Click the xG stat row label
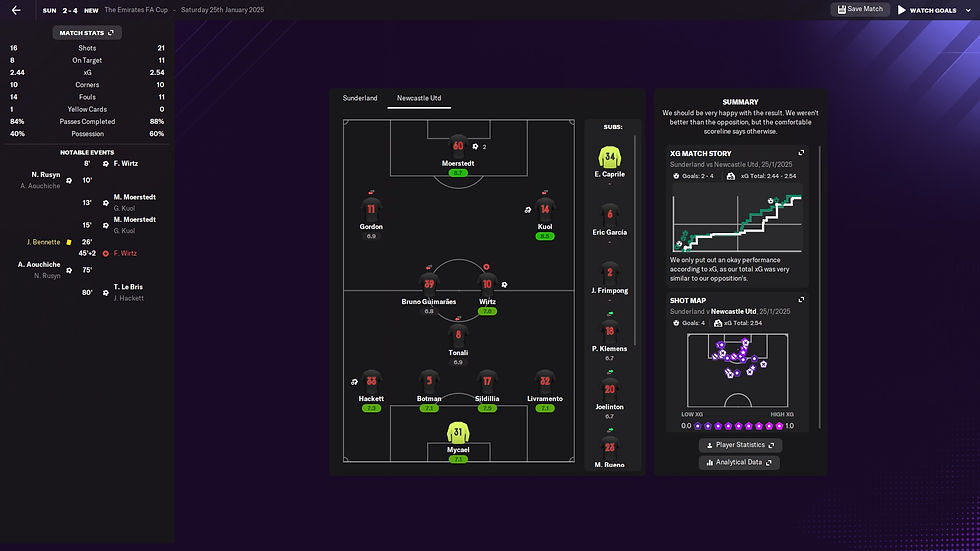The width and height of the screenshot is (980, 551). coord(87,72)
